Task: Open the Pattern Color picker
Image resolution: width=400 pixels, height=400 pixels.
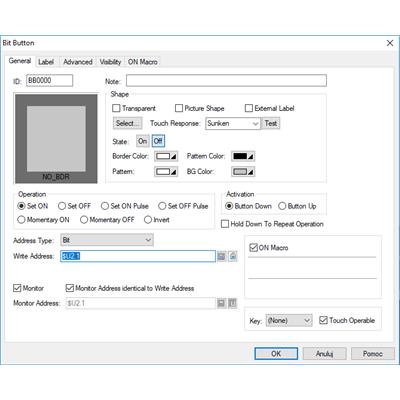Action: click(x=243, y=156)
